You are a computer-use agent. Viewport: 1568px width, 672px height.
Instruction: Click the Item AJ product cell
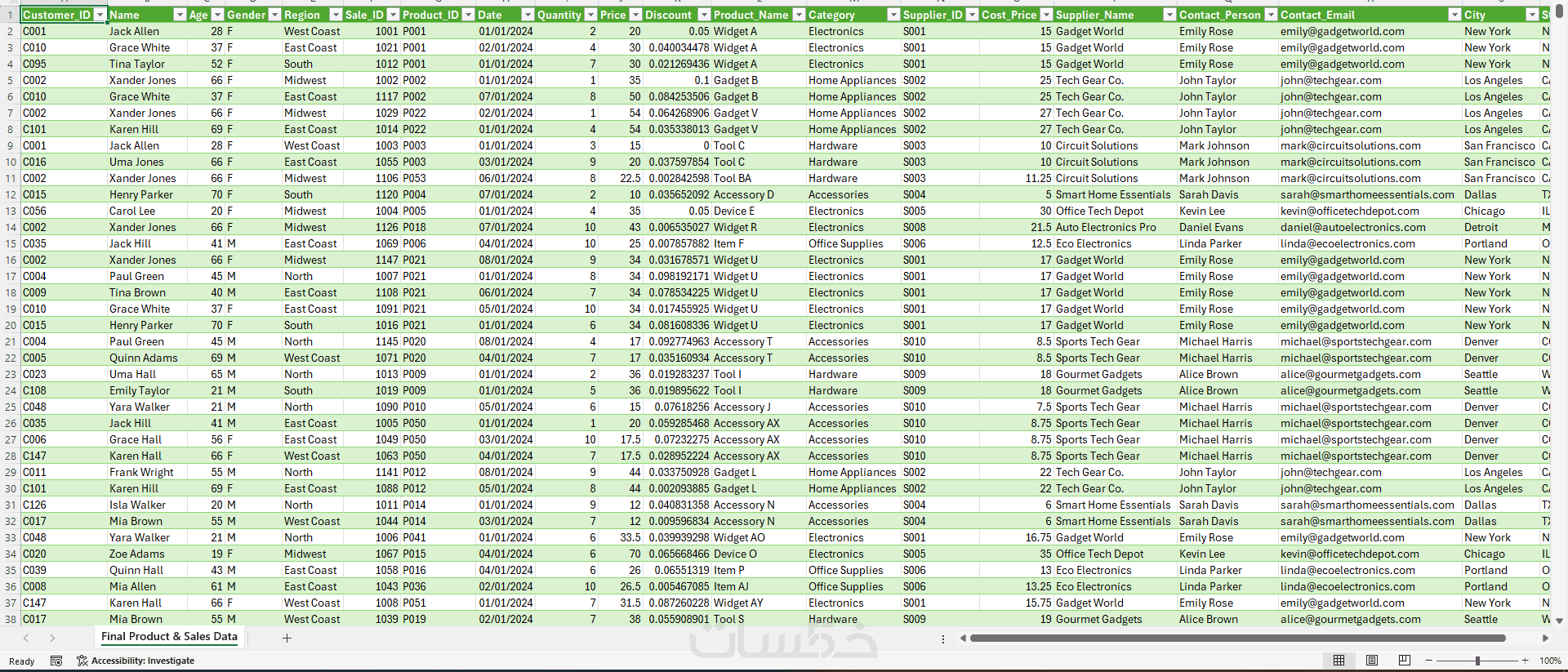(x=759, y=586)
